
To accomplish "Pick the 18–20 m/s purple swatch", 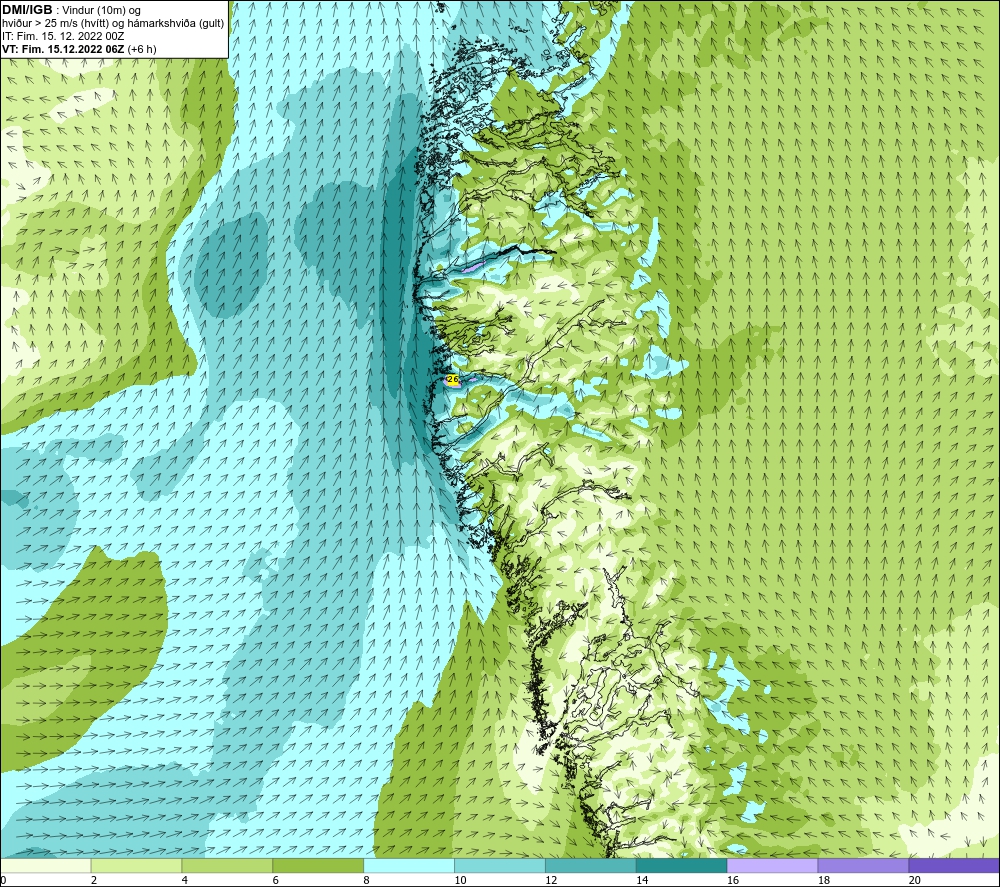I will pos(864,865).
